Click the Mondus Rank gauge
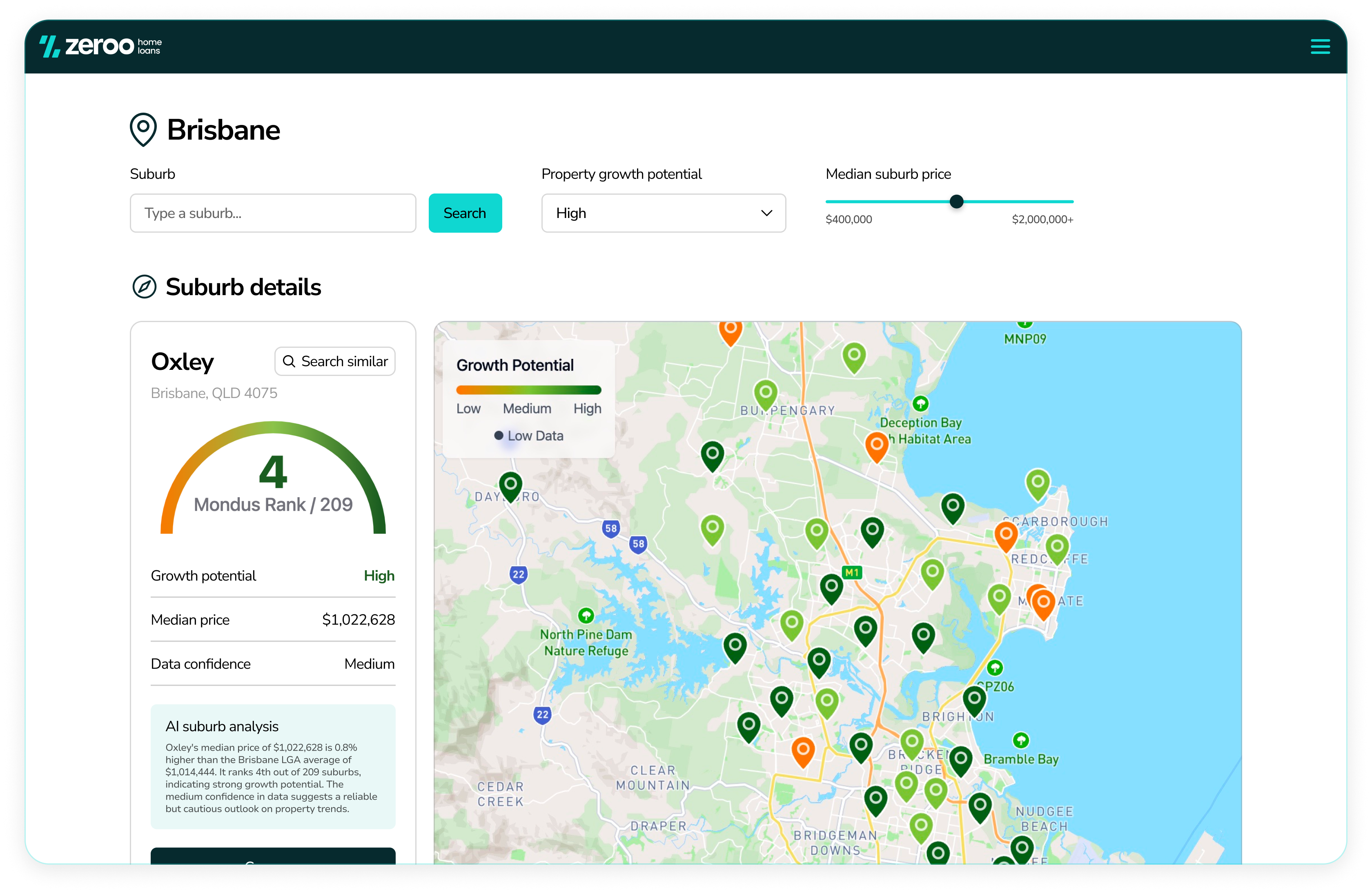The height and width of the screenshot is (894, 1372). click(273, 478)
